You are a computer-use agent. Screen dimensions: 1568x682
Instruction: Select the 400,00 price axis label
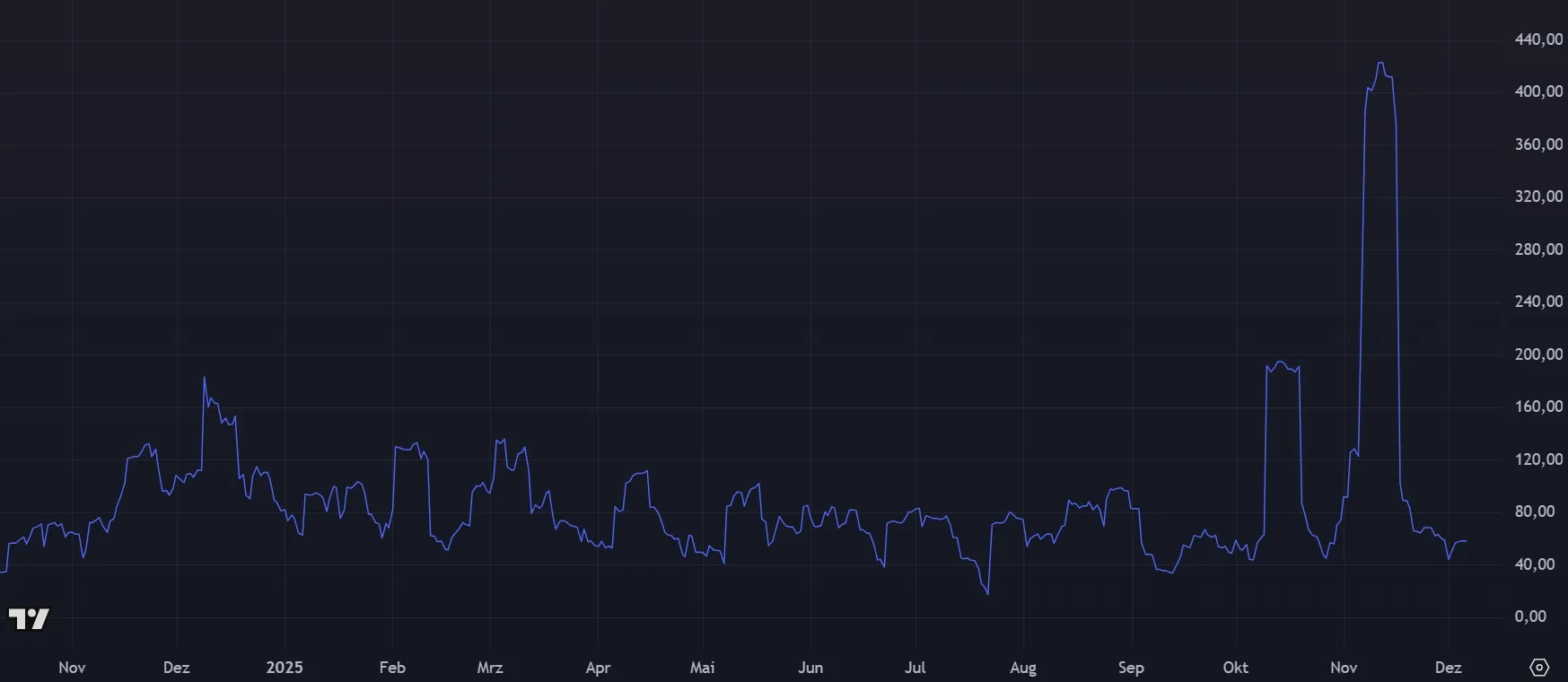(1538, 92)
